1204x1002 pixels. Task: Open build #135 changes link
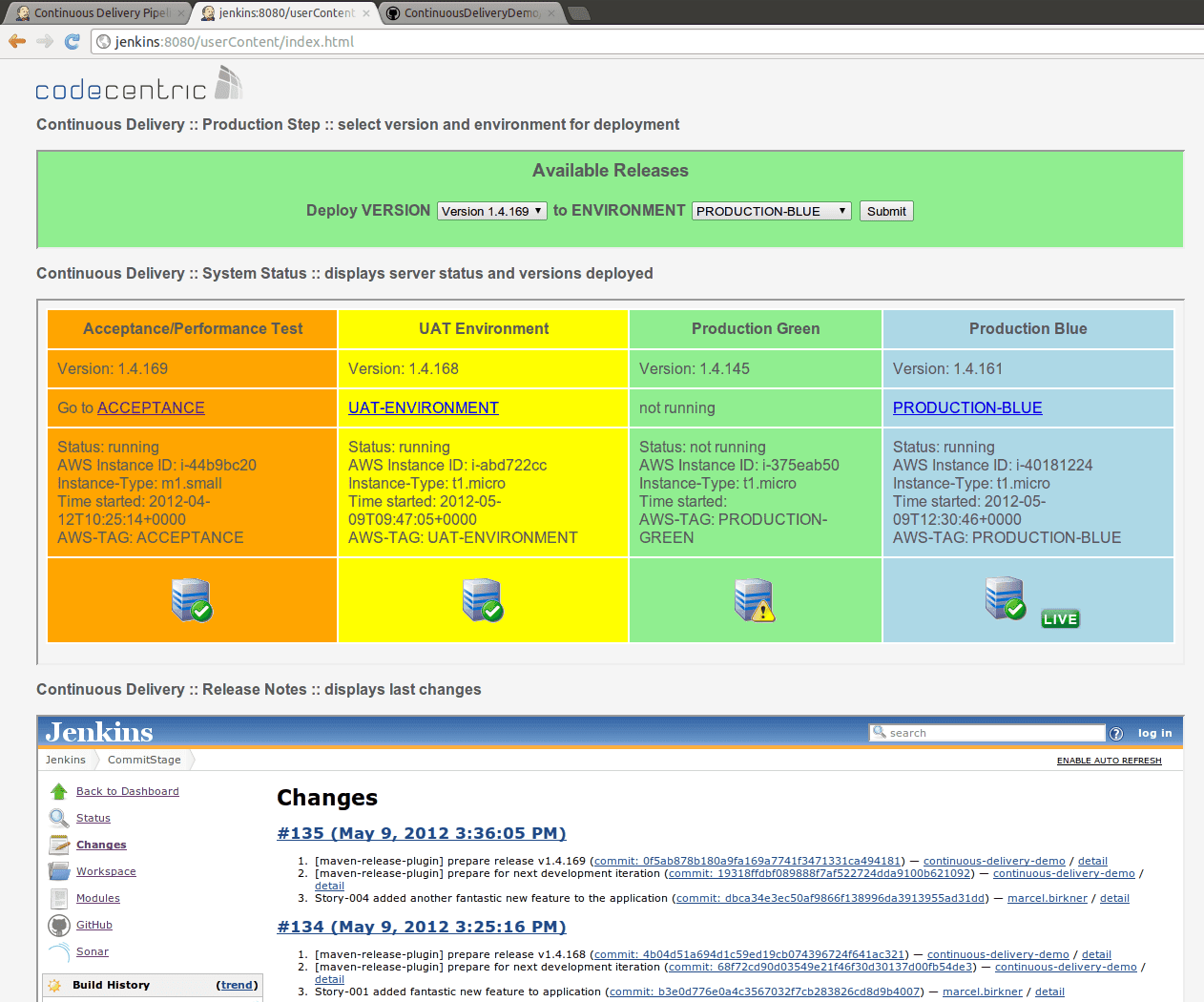pos(421,833)
